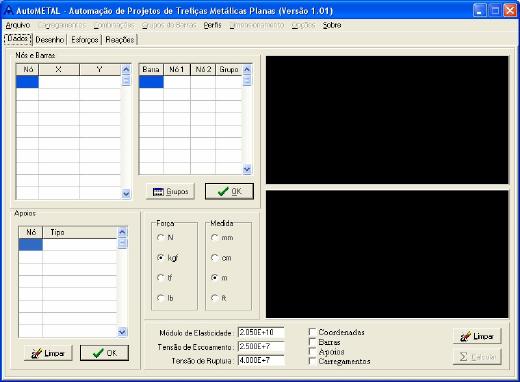The height and width of the screenshot is (382, 520).
Task: Click the Nó 1 column header
Action: pyautogui.click(x=177, y=69)
